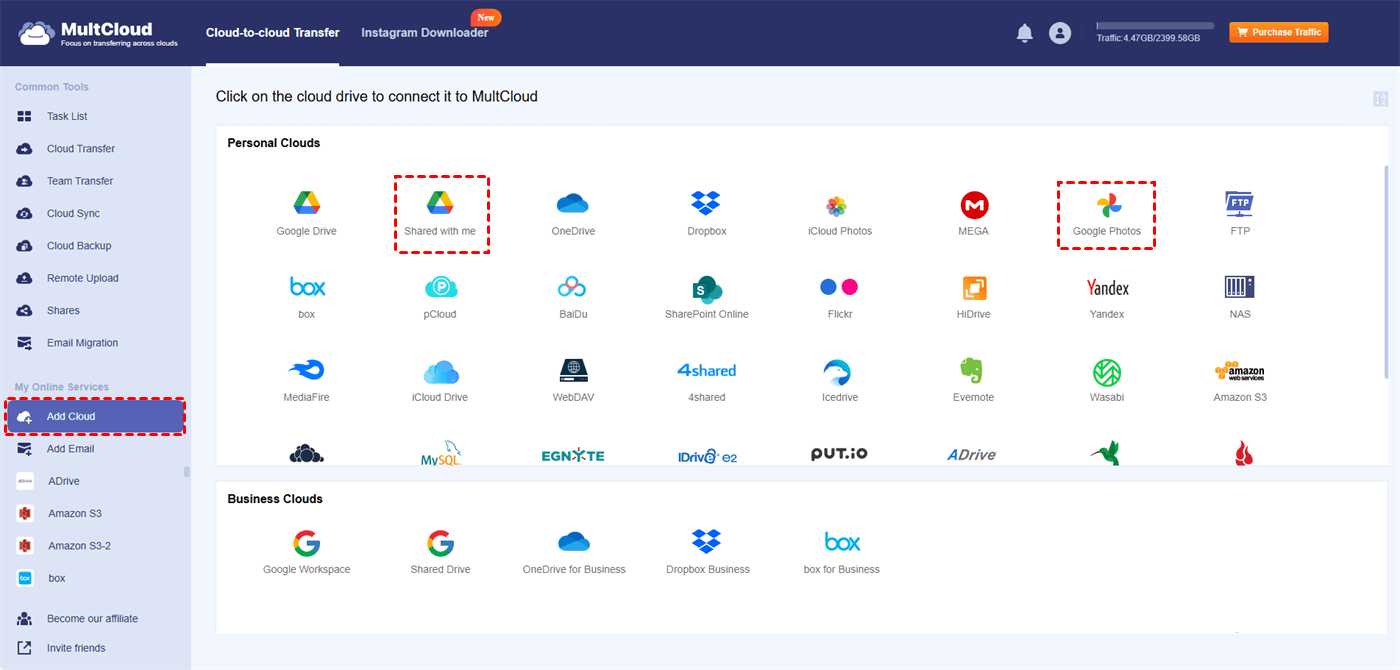Click the traffic usage progress bar
The height and width of the screenshot is (670, 1400).
pos(1155,26)
